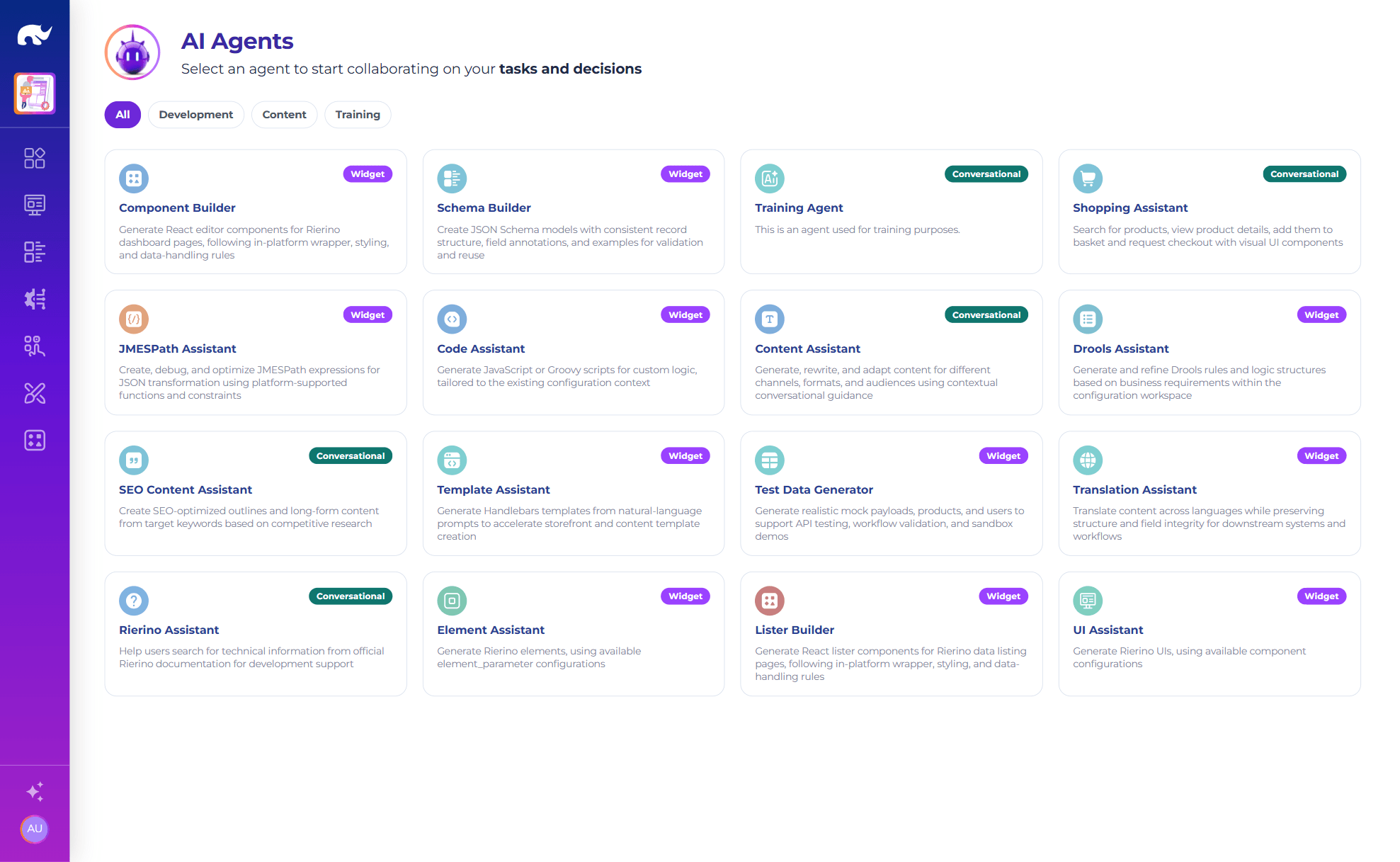This screenshot has width=1400, height=862.
Task: Open the workspace thumbnail in the sidebar
Action: point(35,93)
